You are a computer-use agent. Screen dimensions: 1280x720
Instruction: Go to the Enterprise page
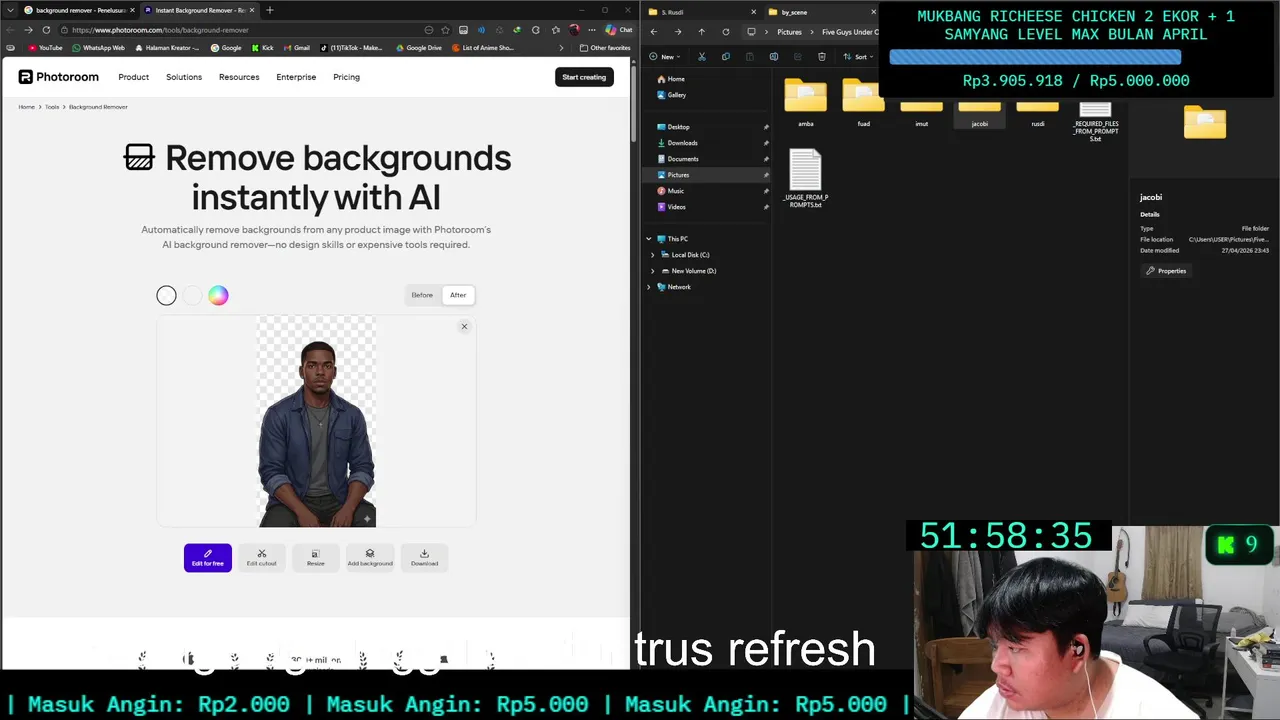coord(296,77)
